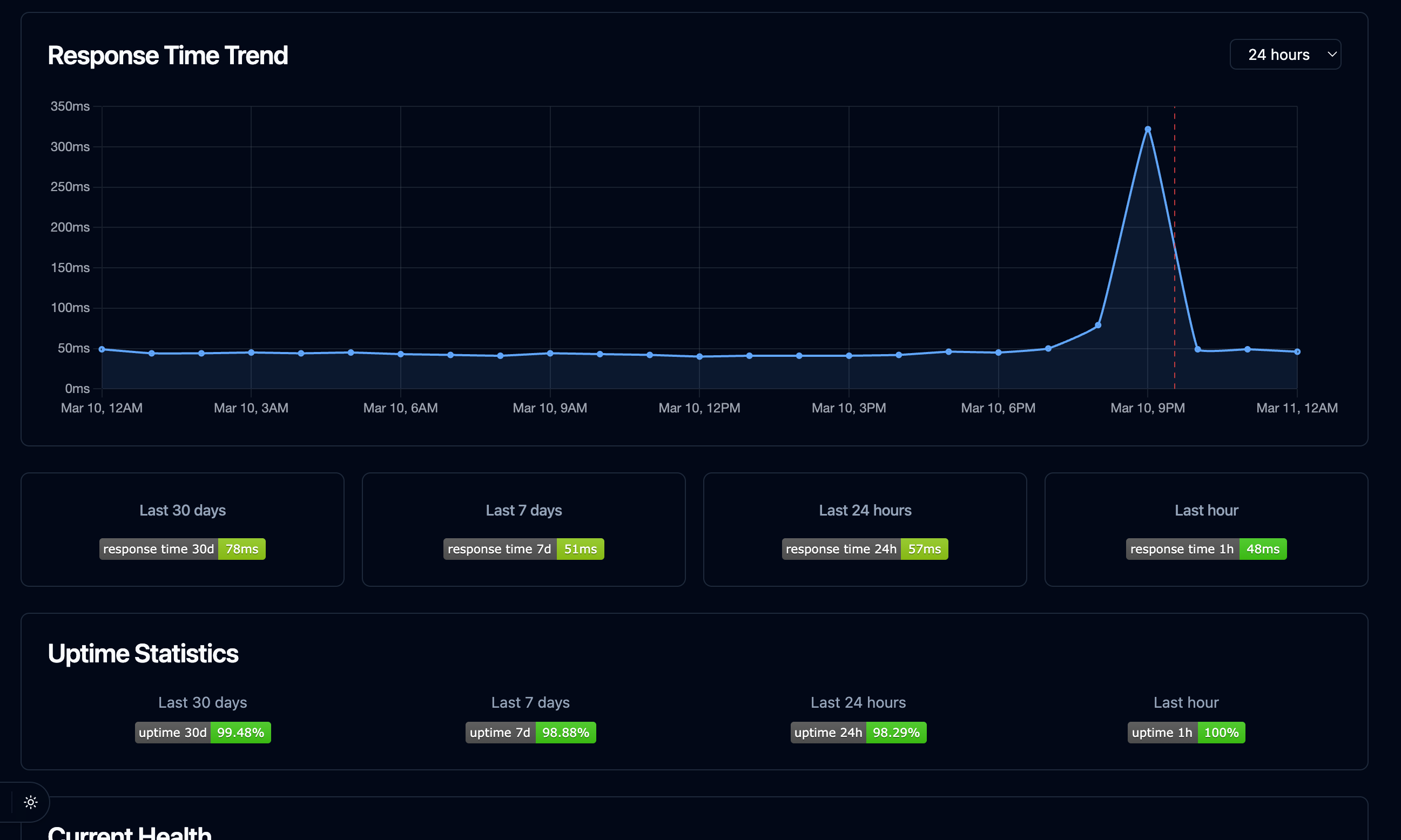Click the last data point at Mar 11, 12AM
This screenshot has width=1401, height=840.
[x=1297, y=351]
